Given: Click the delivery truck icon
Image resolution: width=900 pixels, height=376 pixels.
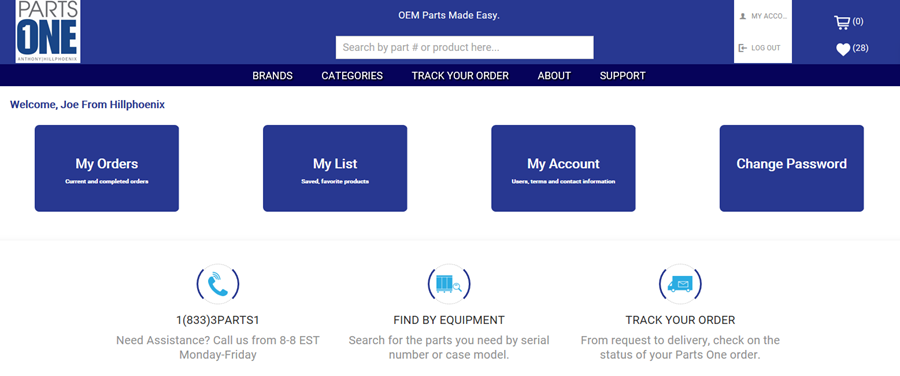Looking at the screenshot, I should click(x=680, y=284).
